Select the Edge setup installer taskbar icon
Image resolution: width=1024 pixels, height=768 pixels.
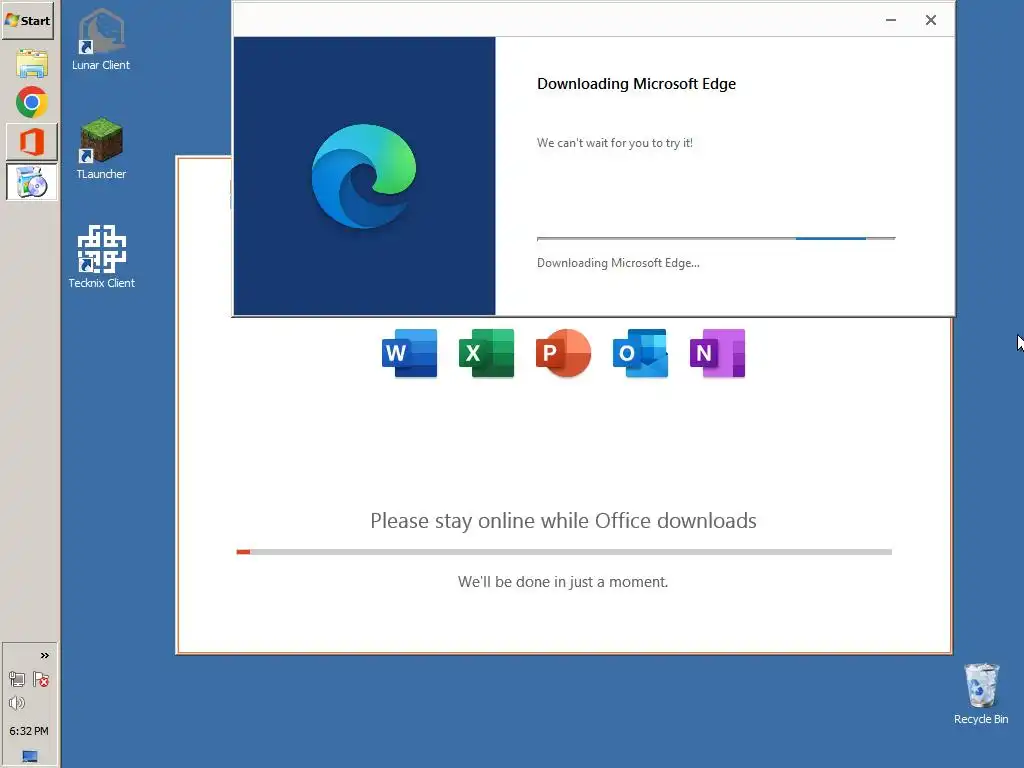[x=31, y=182]
